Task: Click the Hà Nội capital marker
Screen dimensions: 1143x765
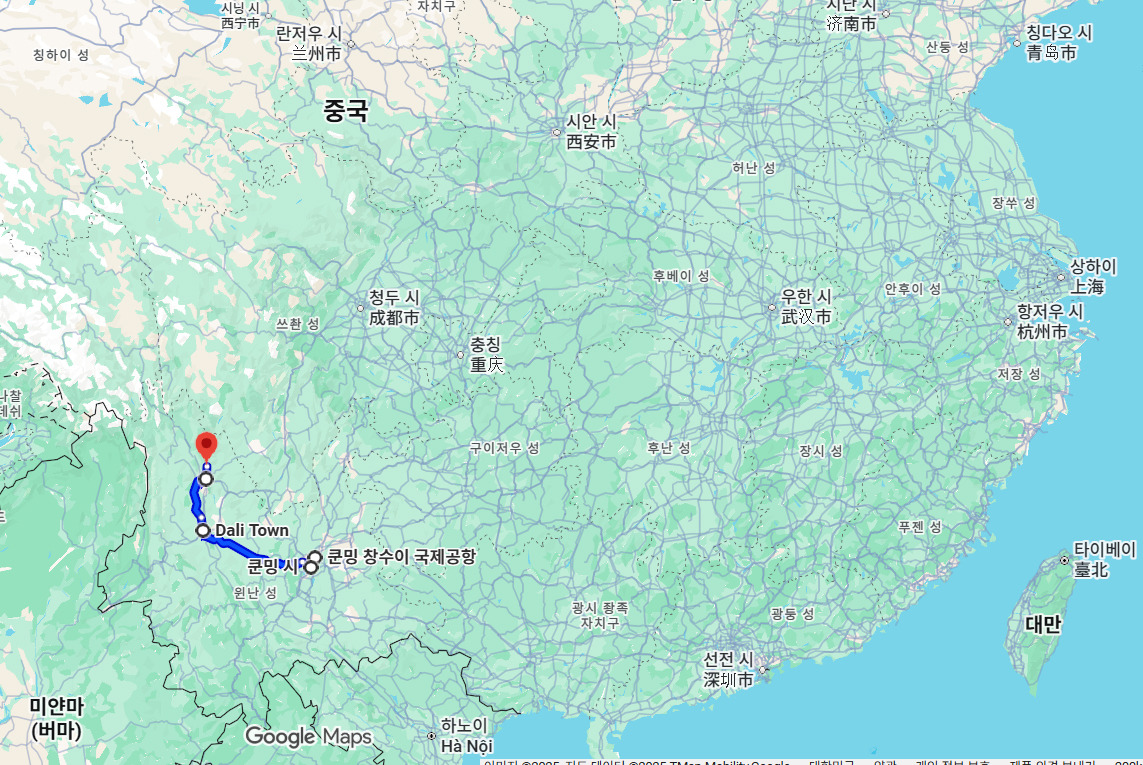Action: pos(432,736)
